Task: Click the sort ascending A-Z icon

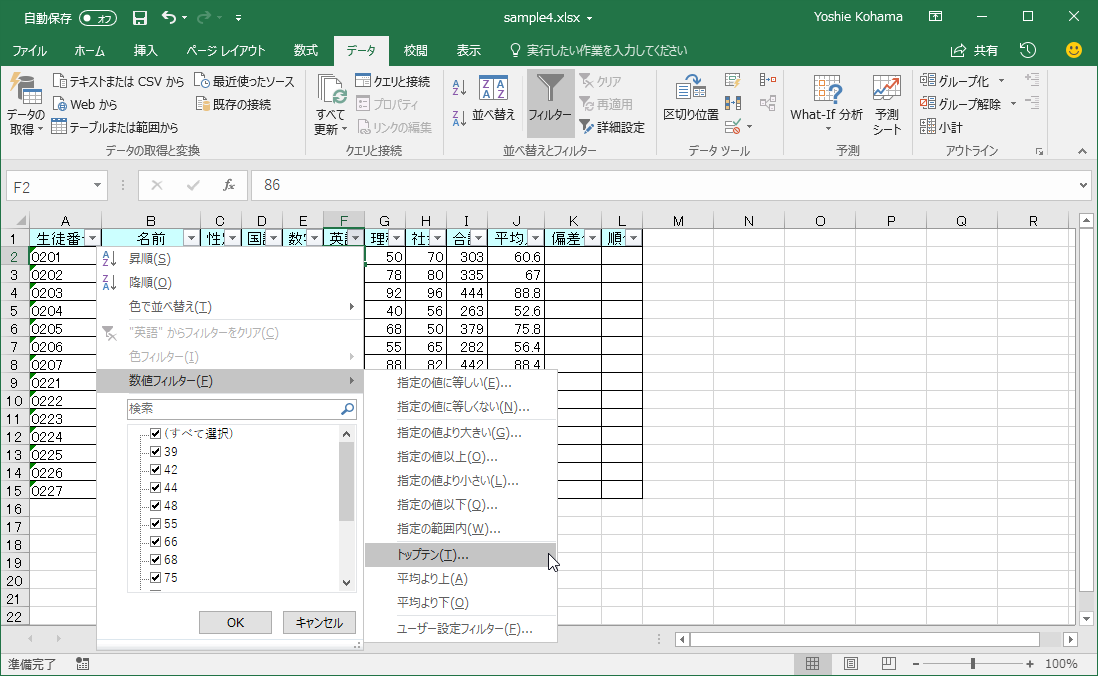Action: (459, 87)
